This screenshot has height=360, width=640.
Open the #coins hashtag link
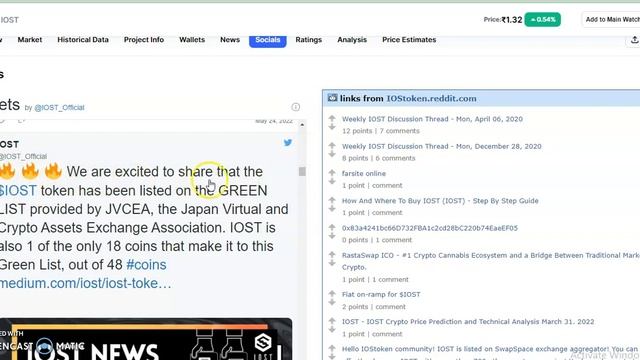pos(146,264)
